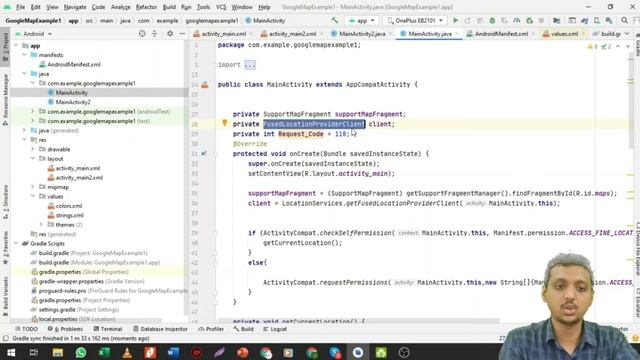The image size is (640, 360).
Task: Expand the drawable folder
Action: point(33,149)
